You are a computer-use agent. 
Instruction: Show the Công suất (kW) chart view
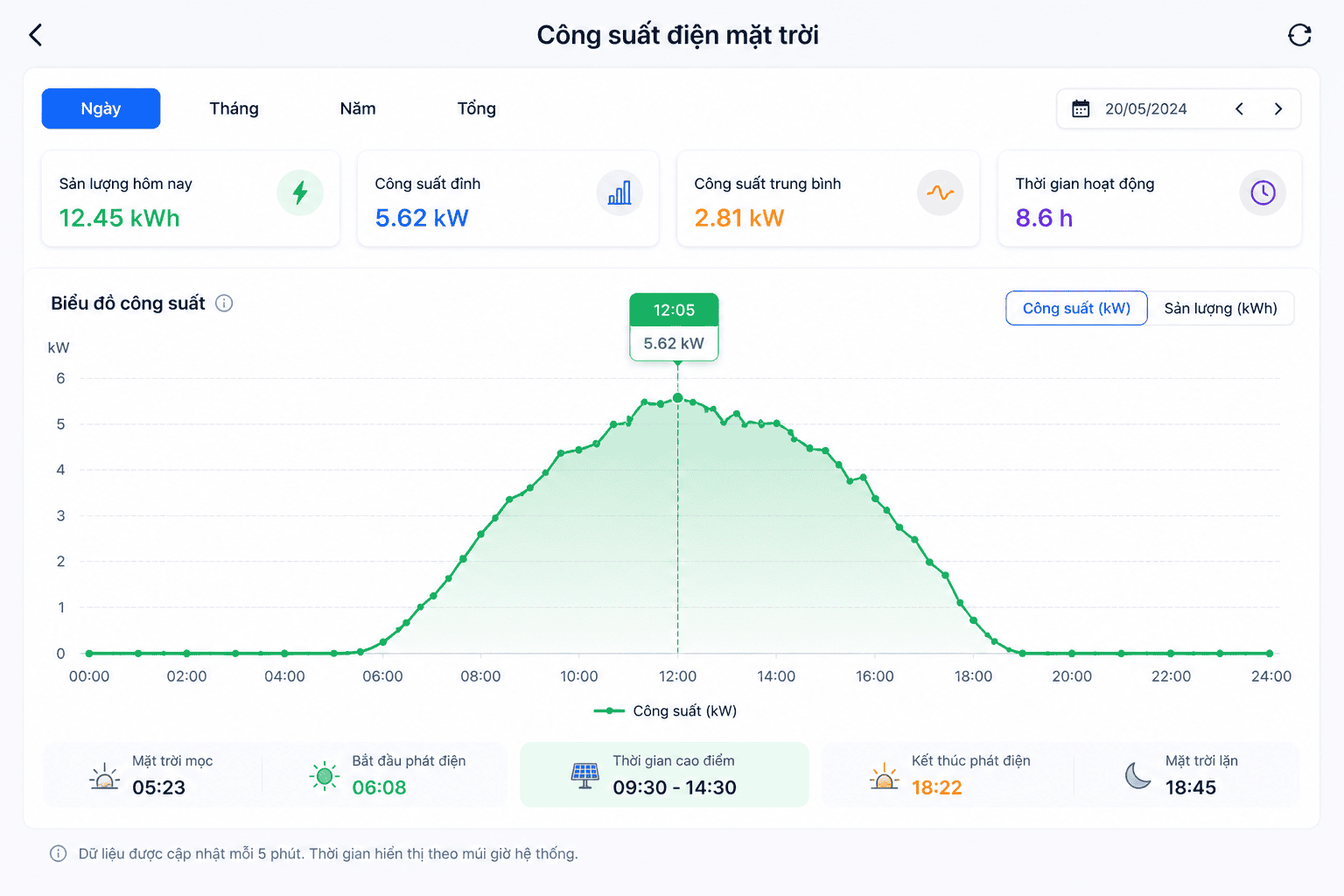click(1076, 308)
